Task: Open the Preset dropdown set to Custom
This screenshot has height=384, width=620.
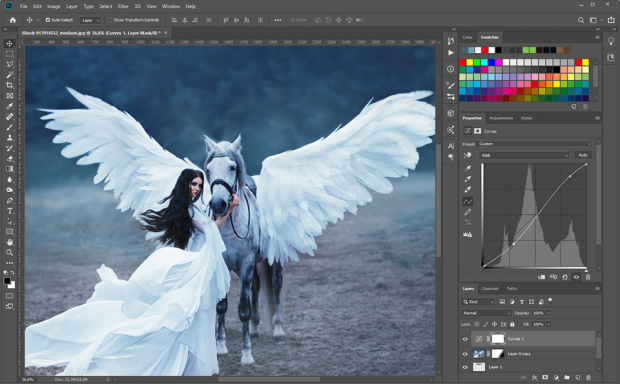Action: (535, 144)
